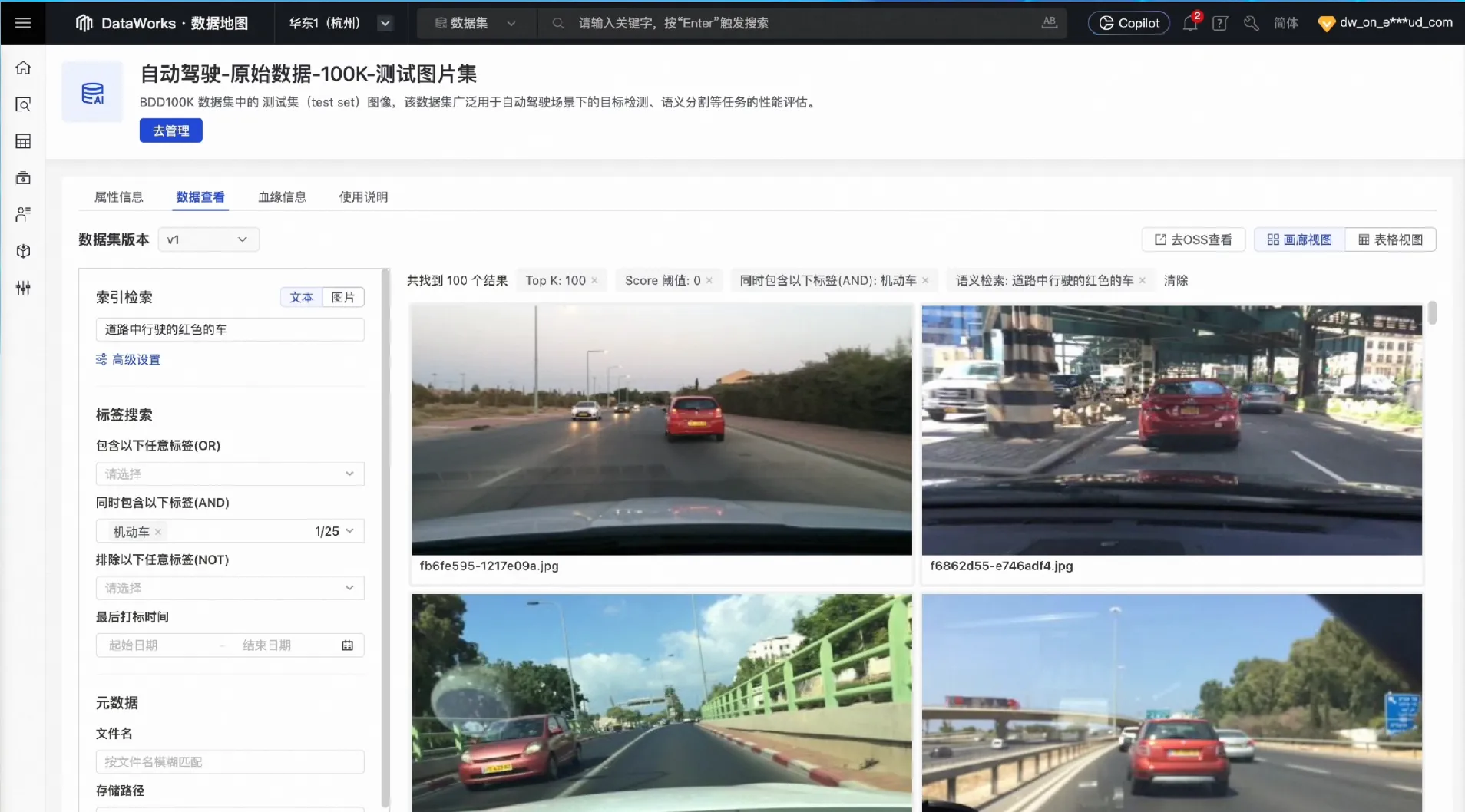This screenshot has width=1465, height=812.
Task: Open the hamburger menu at top left
Action: pos(22,22)
